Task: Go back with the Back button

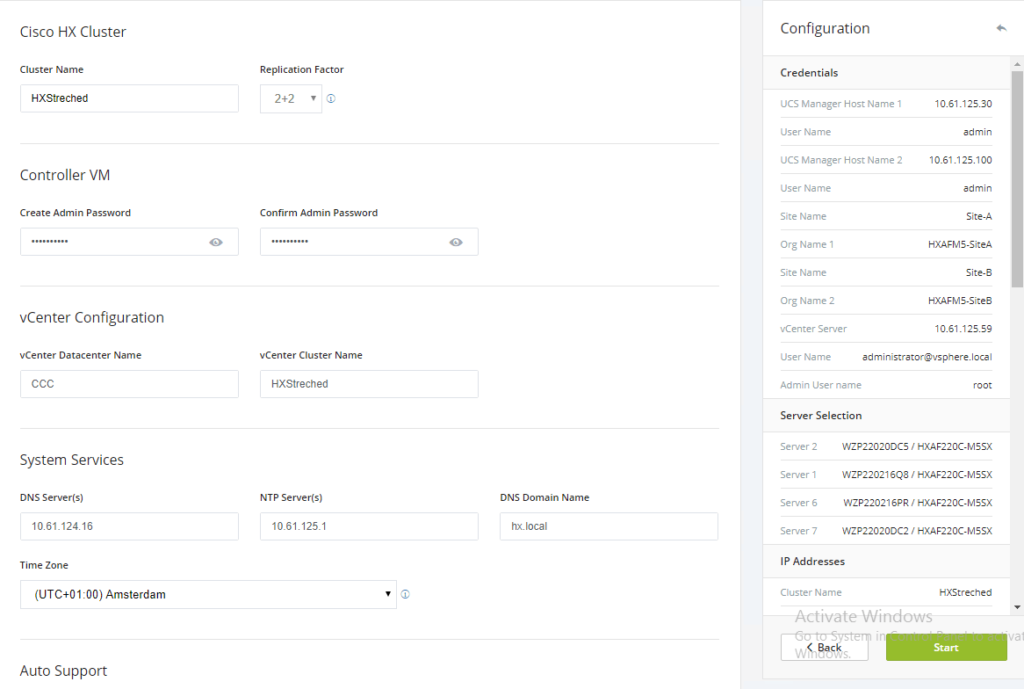Action: point(824,647)
